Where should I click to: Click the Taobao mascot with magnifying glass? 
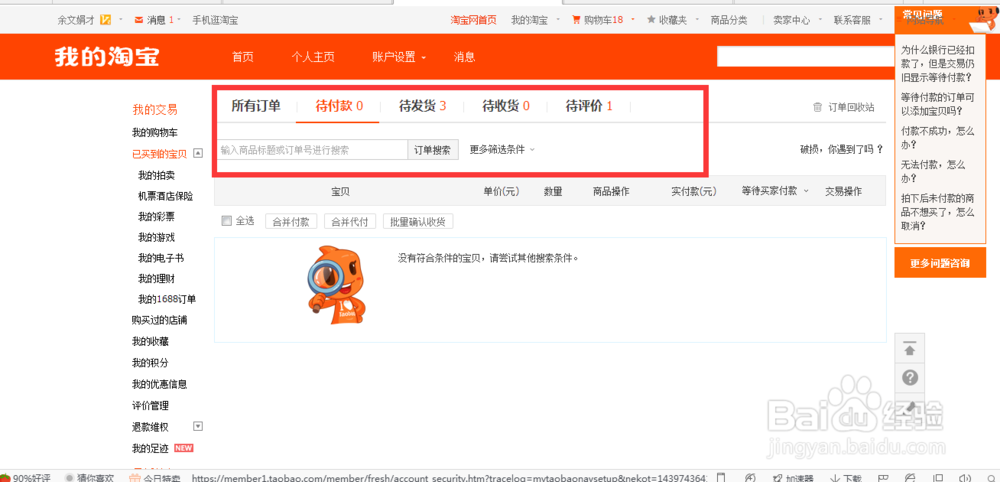337,284
